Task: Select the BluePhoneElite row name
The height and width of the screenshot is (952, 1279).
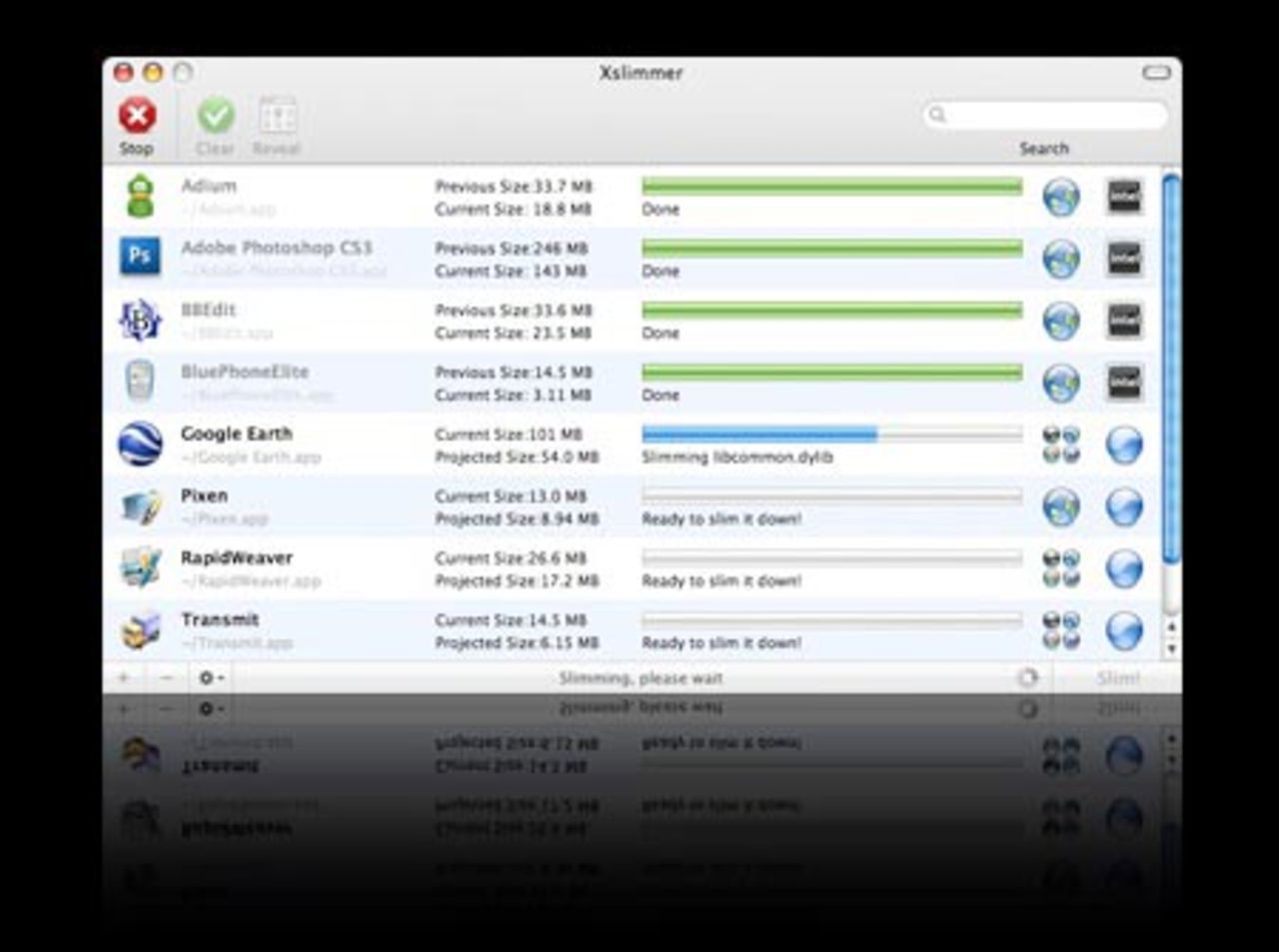Action: 245,372
